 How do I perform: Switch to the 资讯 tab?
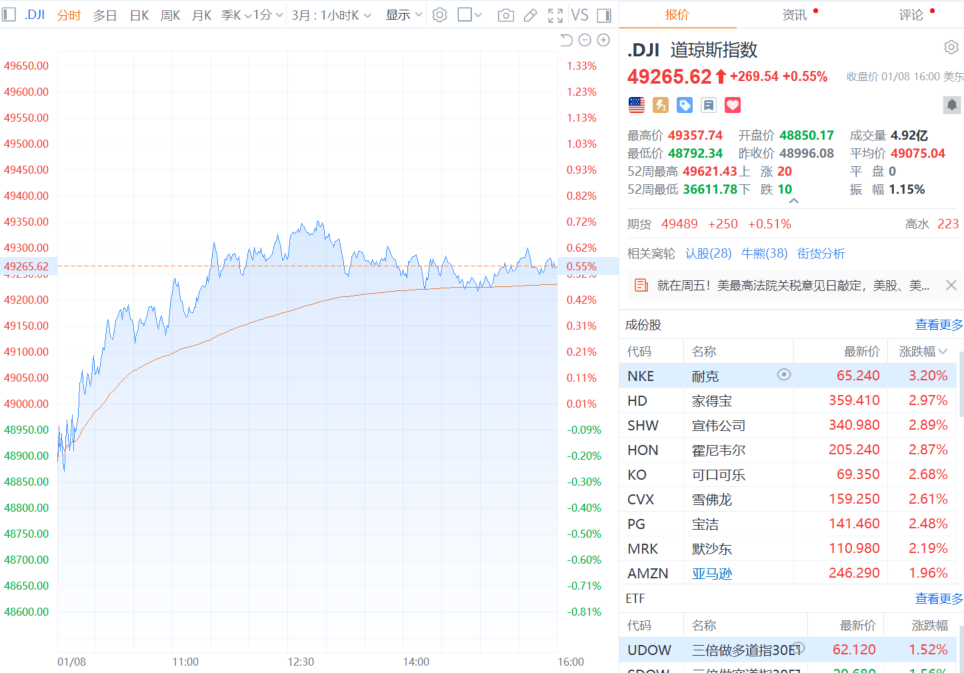(795, 15)
